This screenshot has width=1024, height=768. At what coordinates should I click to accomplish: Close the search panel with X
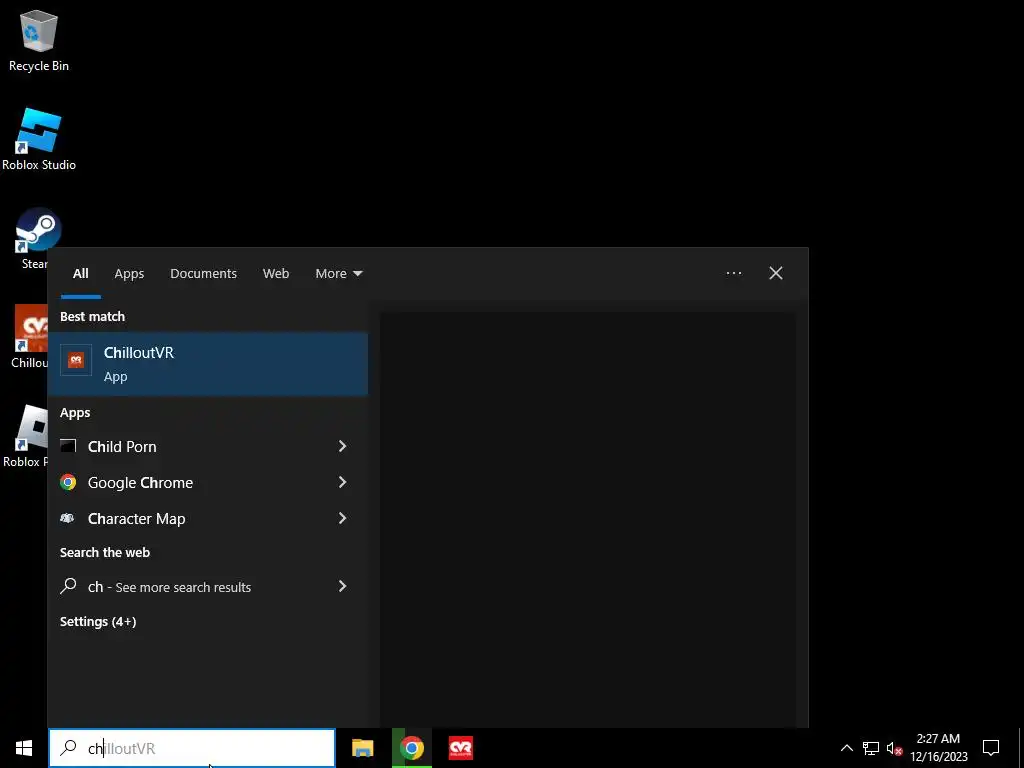coord(776,273)
